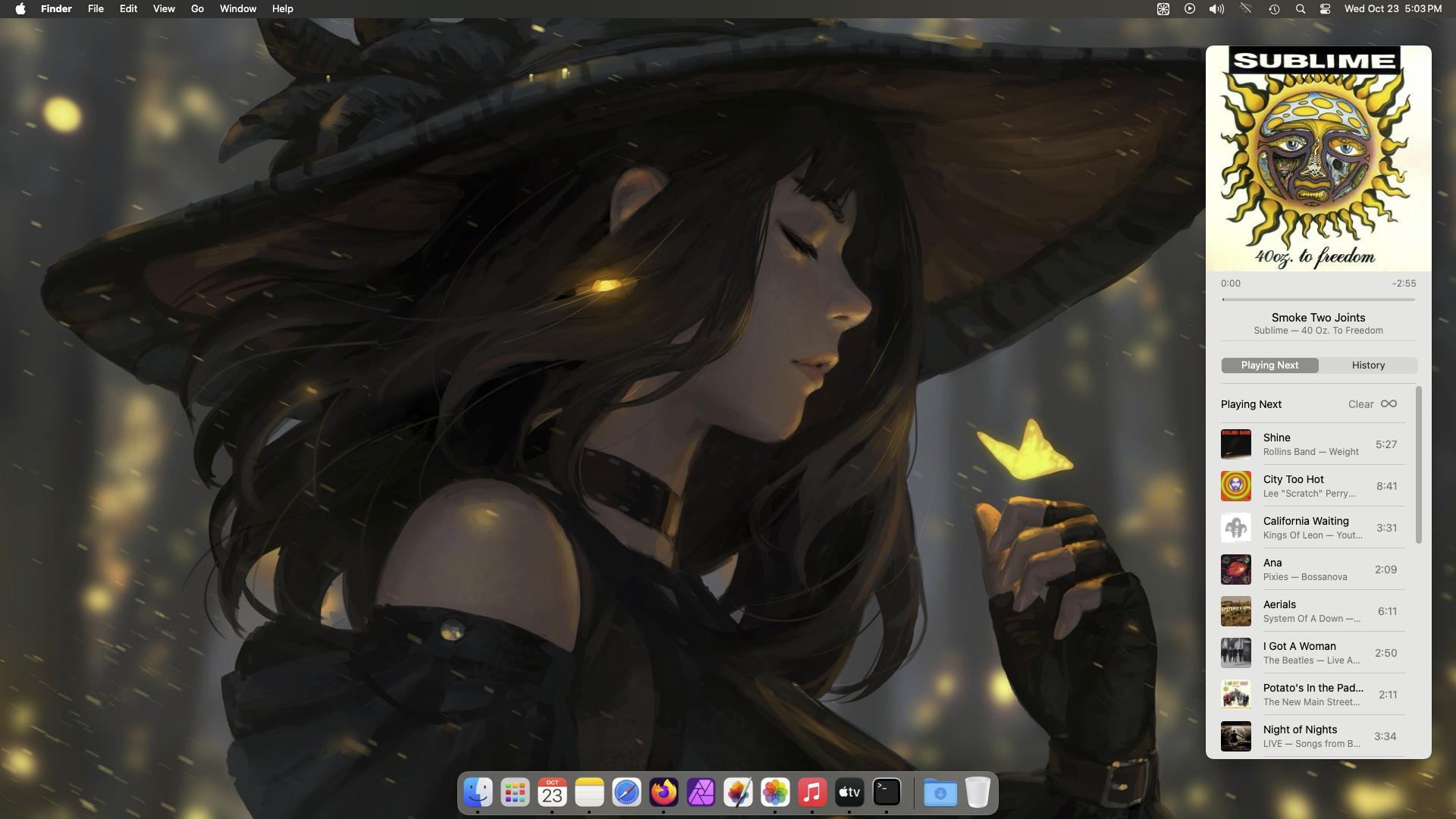Open the volume menu bar control
The image size is (1456, 819).
pos(1216,9)
